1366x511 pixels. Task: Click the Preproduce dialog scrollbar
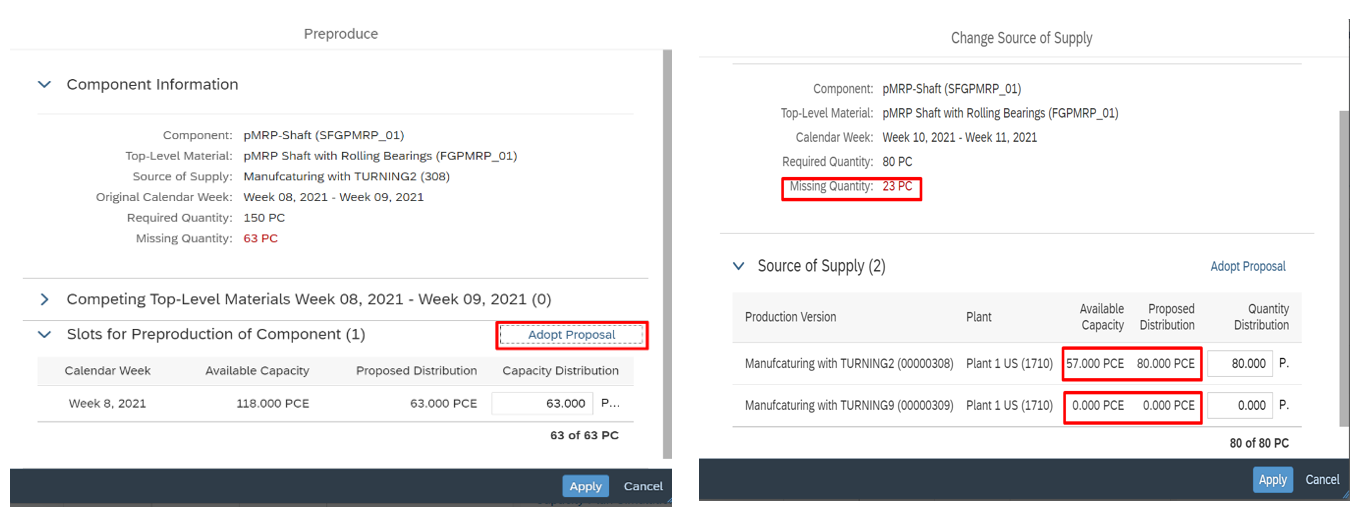click(667, 250)
